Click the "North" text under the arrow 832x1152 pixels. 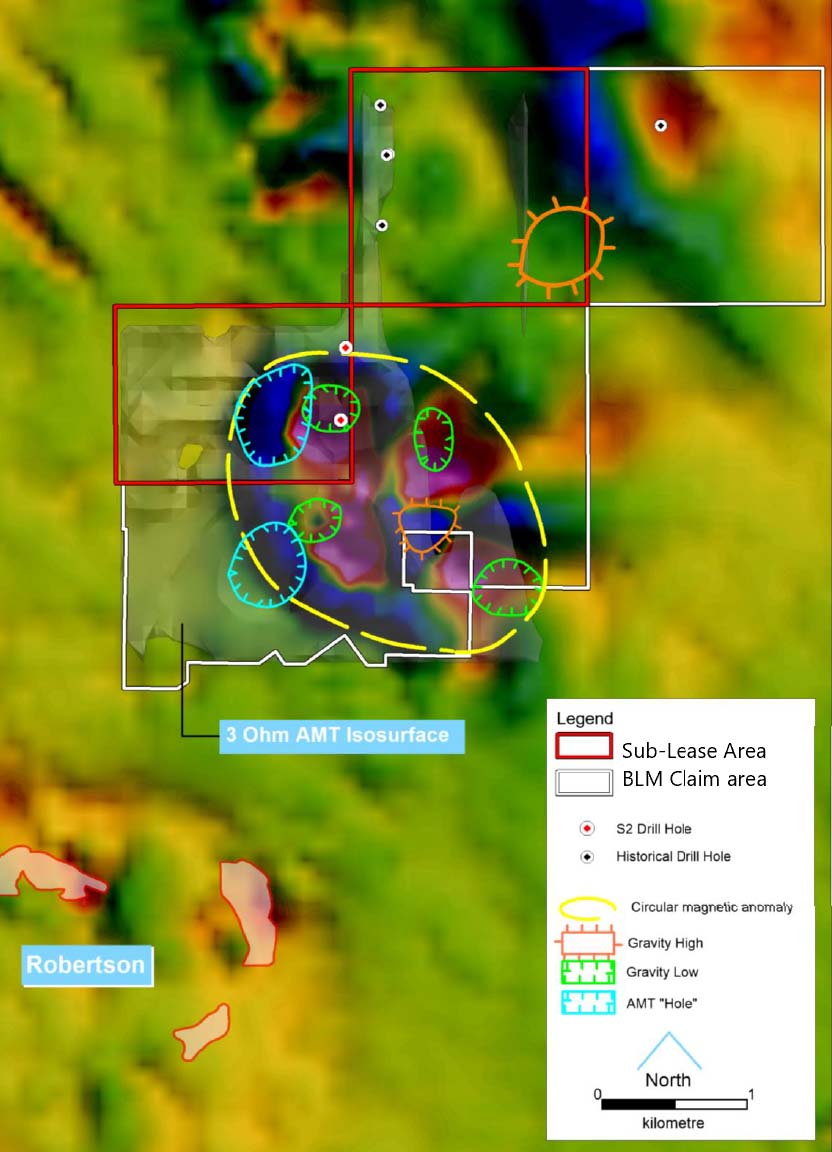tap(668, 1080)
